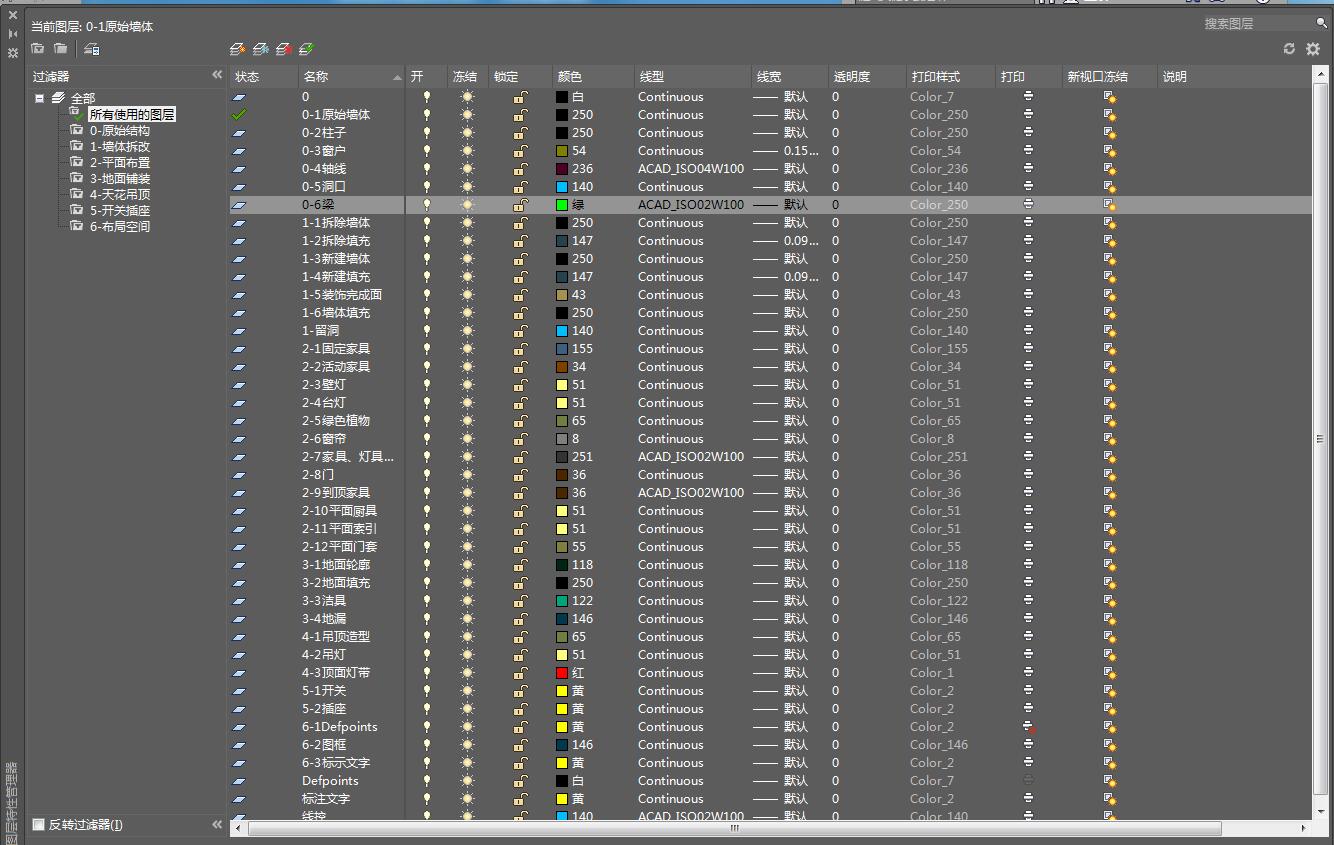Check the 反转过滤器 checkbox
1334x845 pixels.
pyautogui.click(x=39, y=825)
